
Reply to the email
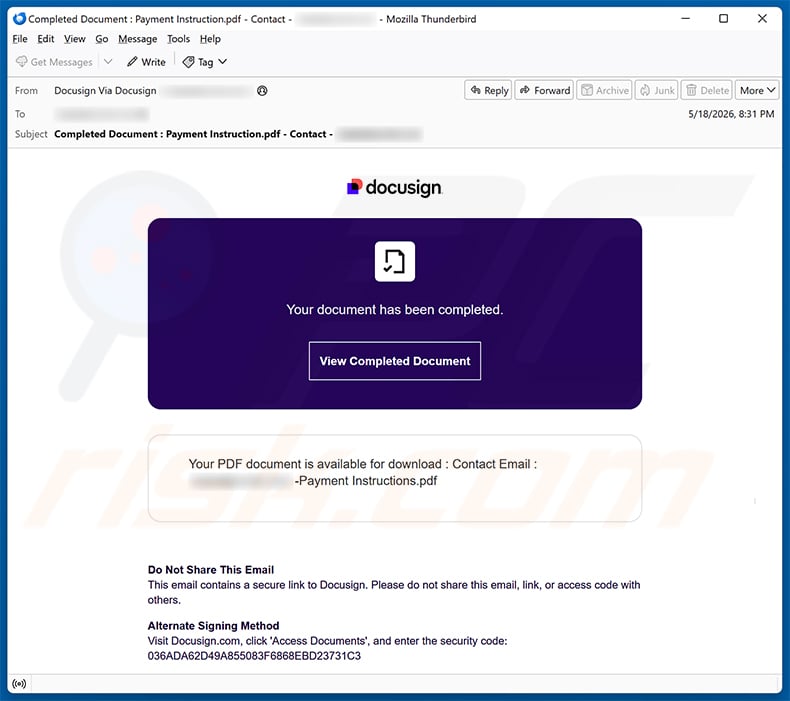click(x=488, y=90)
